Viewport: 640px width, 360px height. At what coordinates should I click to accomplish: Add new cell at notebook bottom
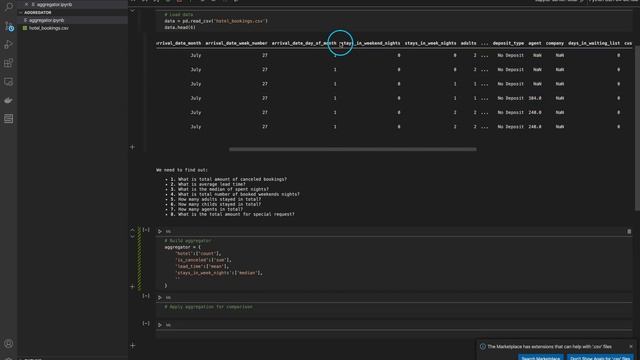[132, 345]
